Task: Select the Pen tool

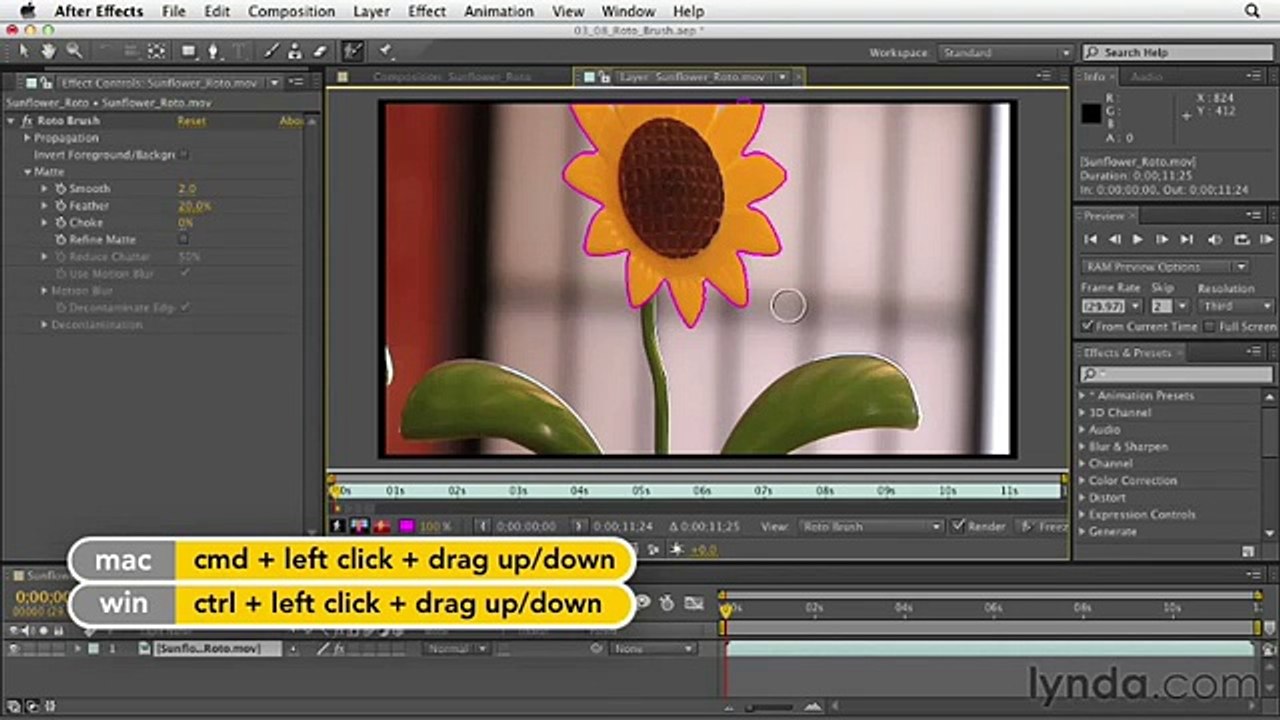Action: 214,51
